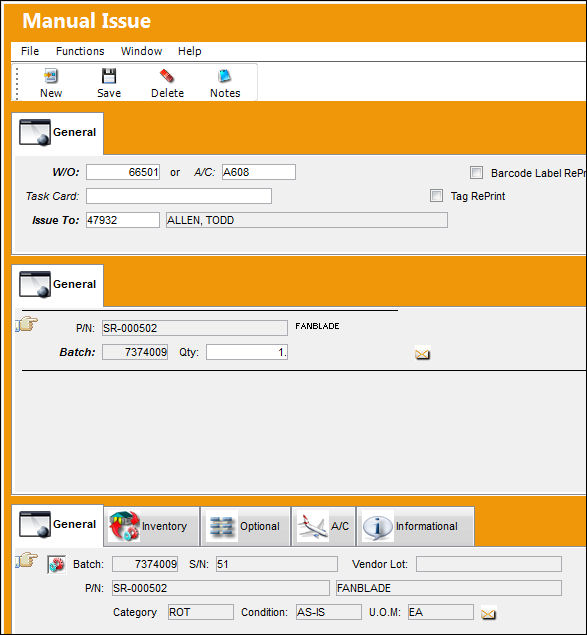The height and width of the screenshot is (635, 587).
Task: Click the empty Task Card field
Action: (179, 196)
